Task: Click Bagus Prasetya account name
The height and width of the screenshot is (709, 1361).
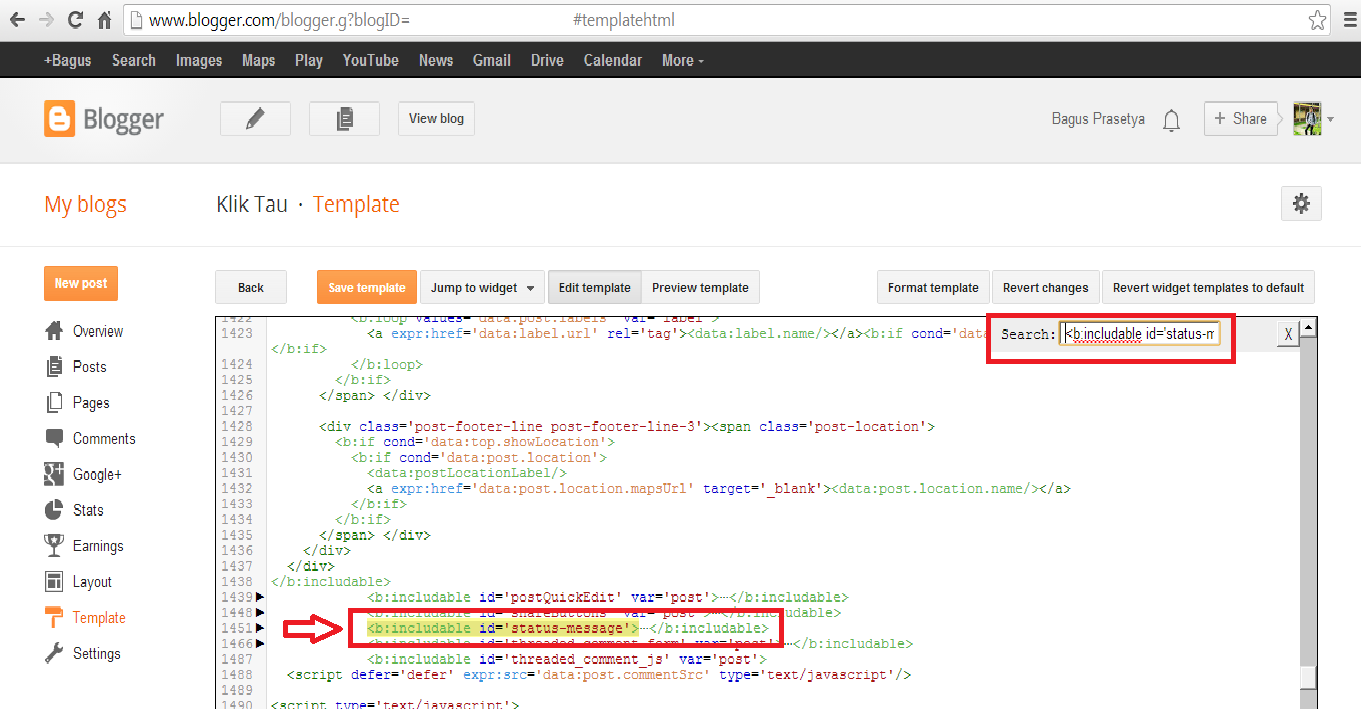Action: tap(1097, 119)
